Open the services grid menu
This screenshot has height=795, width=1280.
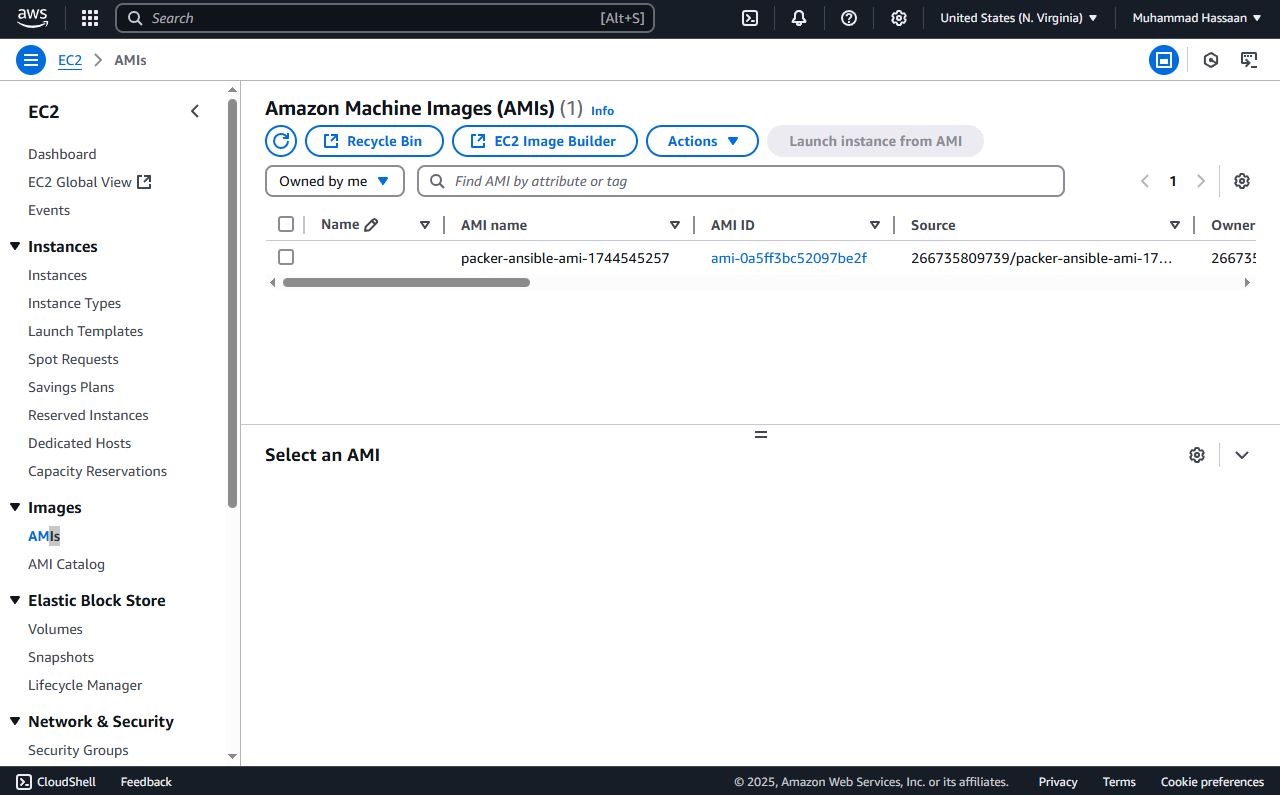point(90,18)
